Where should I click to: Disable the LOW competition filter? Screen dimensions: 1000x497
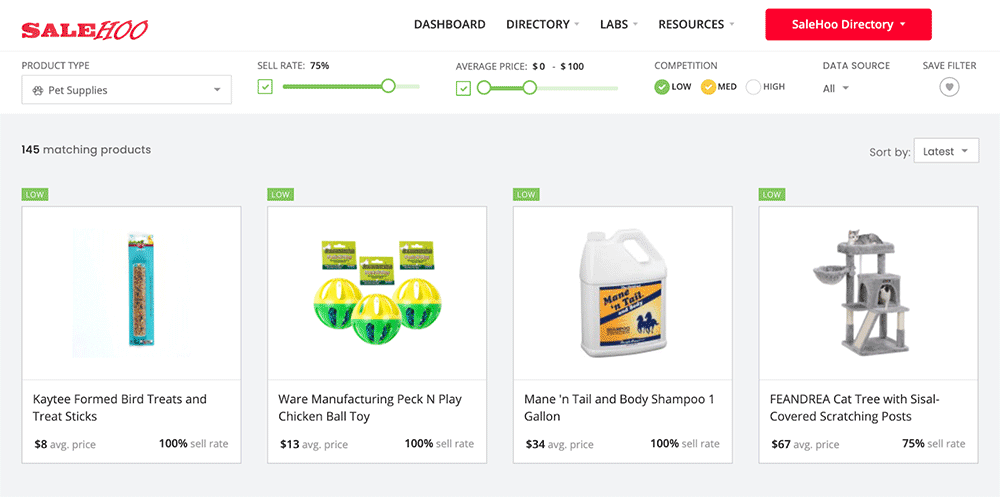(x=662, y=87)
